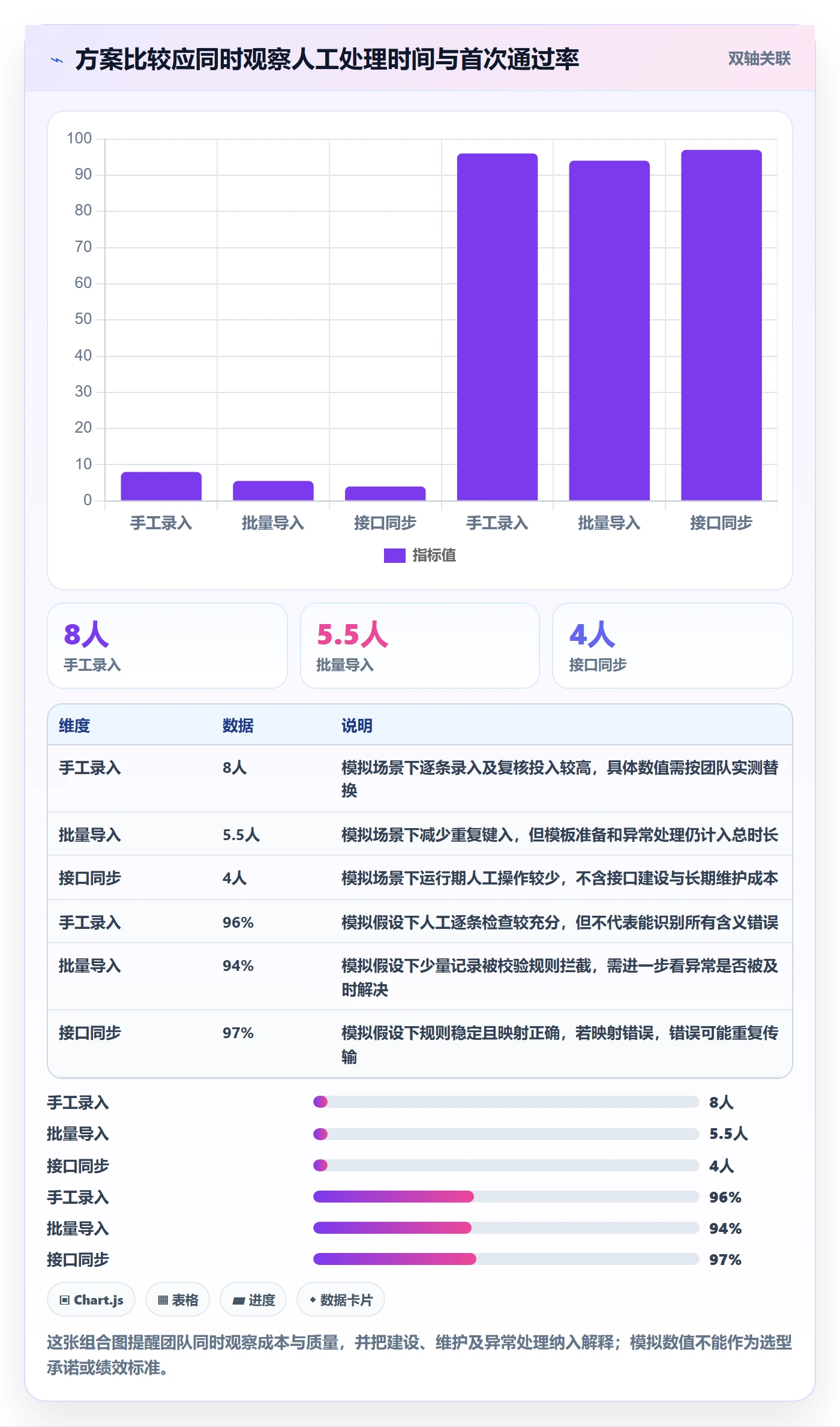Open the 4人 接口同步 data card

pyautogui.click(x=673, y=646)
